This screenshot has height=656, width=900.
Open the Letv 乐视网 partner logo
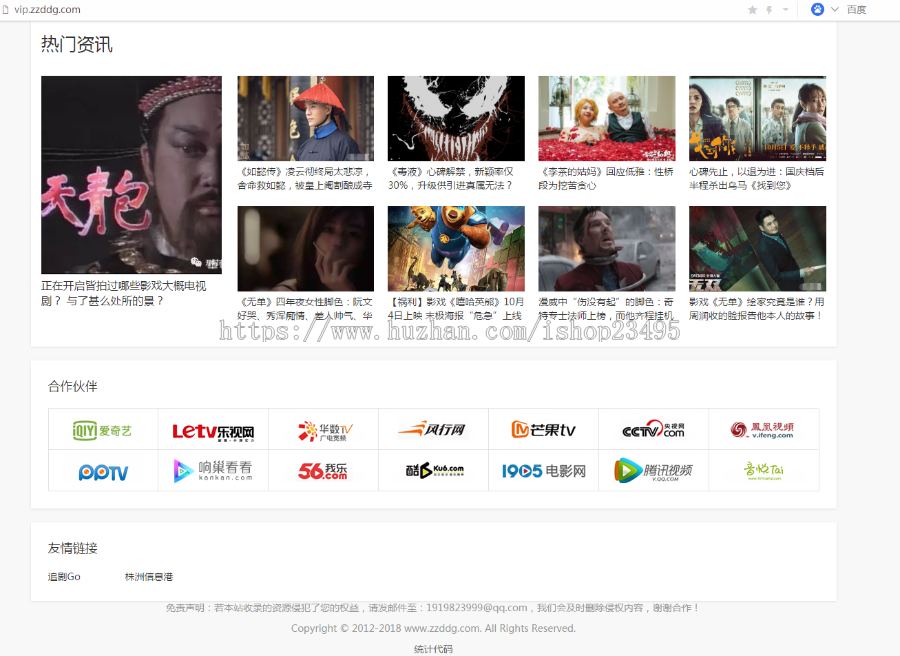coord(214,431)
